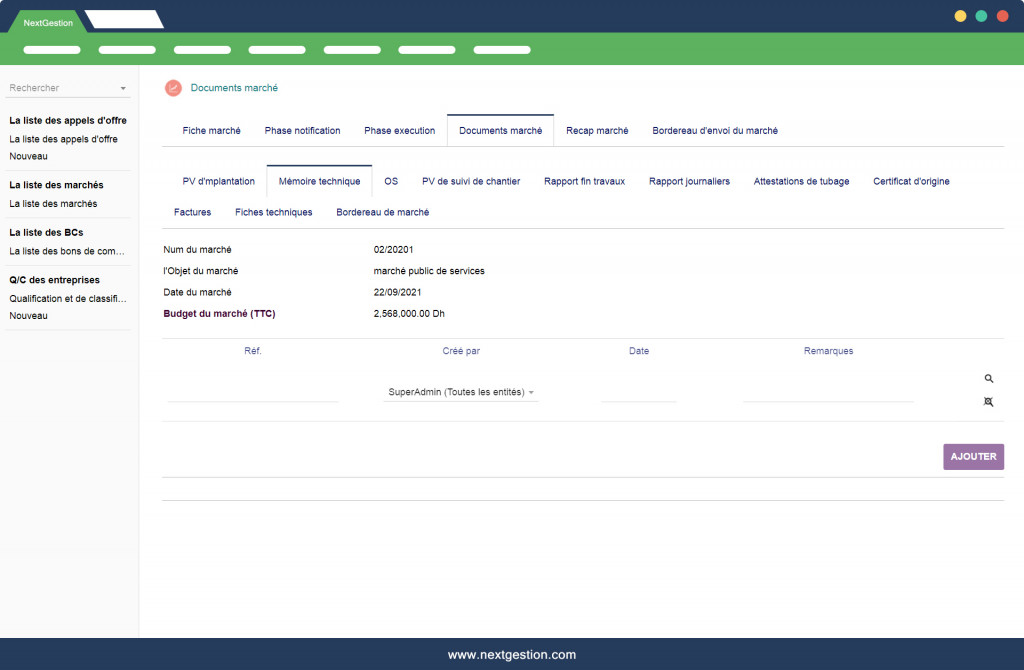The image size is (1024, 670).
Task: Switch to the Factures sub-tab
Action: tap(192, 212)
